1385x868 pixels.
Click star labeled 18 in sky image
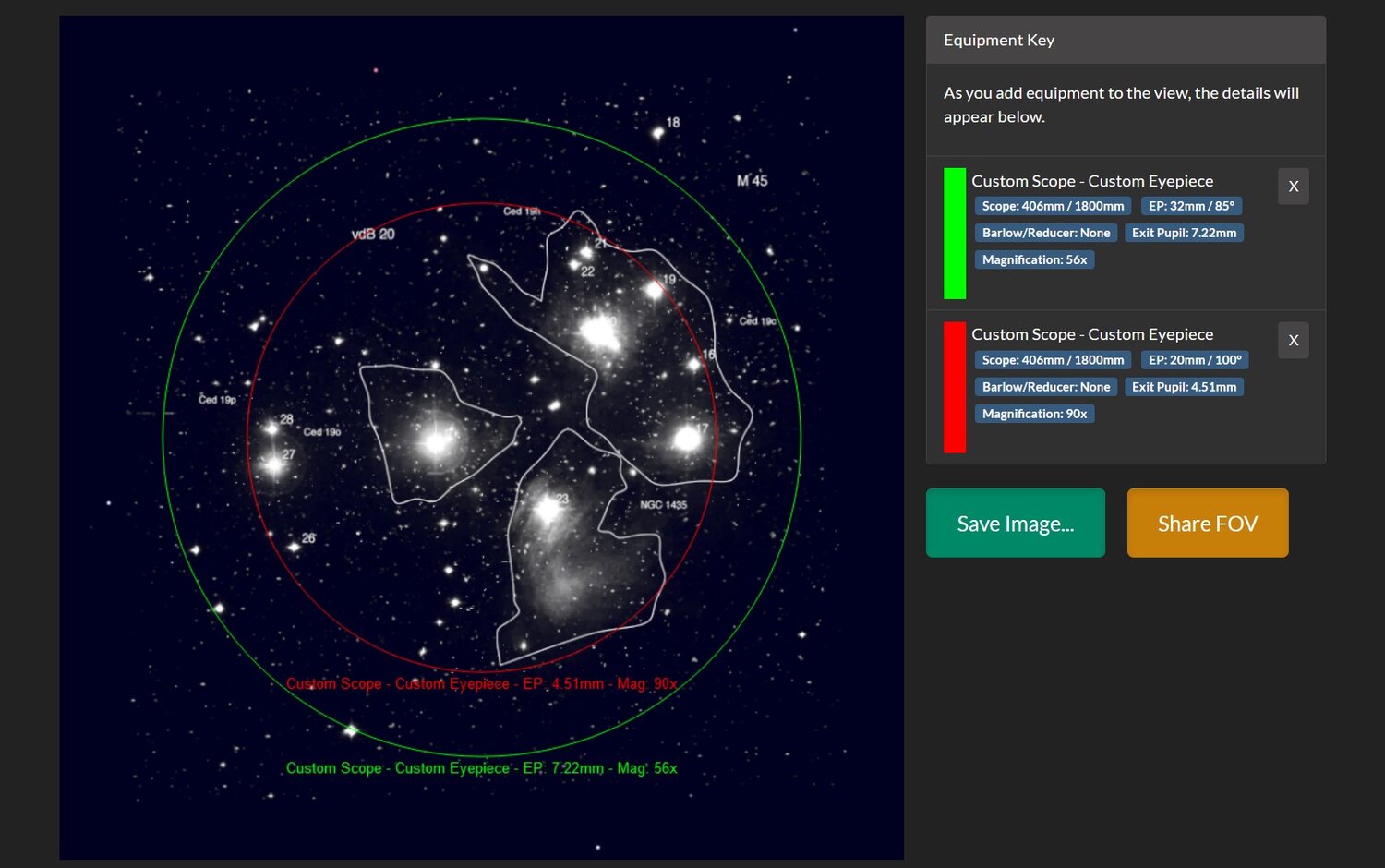[x=657, y=133]
